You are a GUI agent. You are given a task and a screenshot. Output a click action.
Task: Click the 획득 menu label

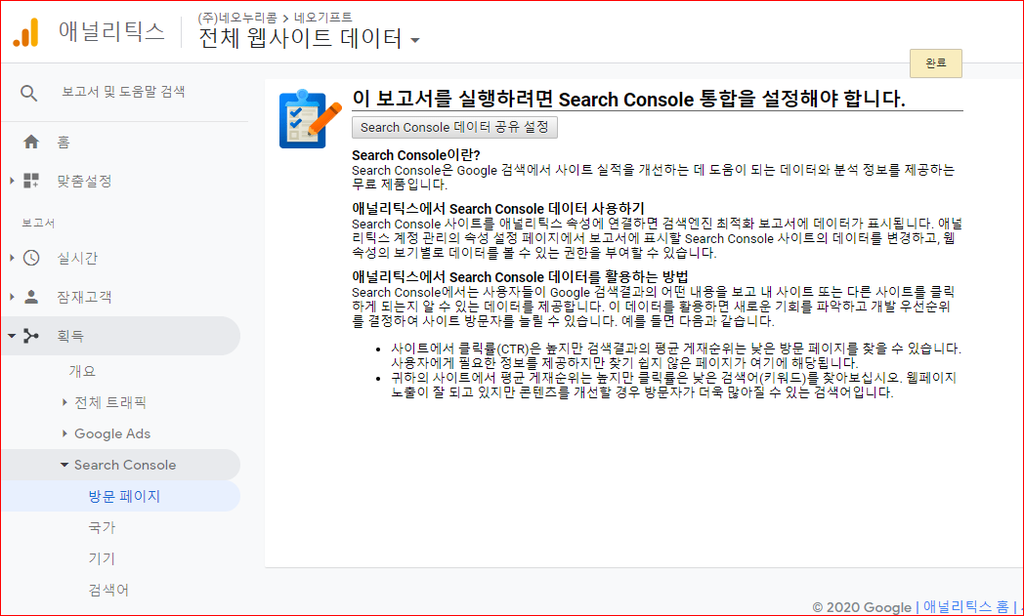(x=71, y=336)
